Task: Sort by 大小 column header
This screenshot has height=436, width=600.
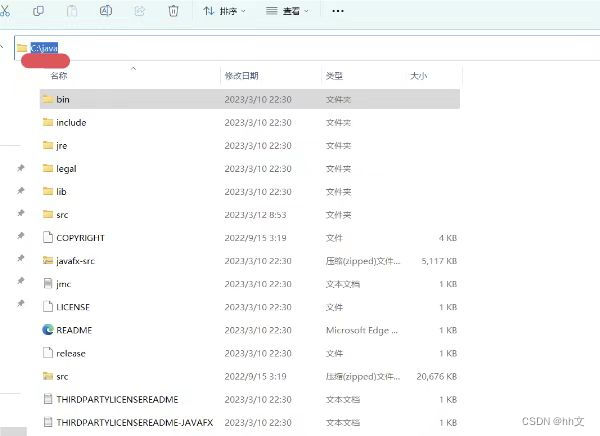Action: (x=419, y=76)
